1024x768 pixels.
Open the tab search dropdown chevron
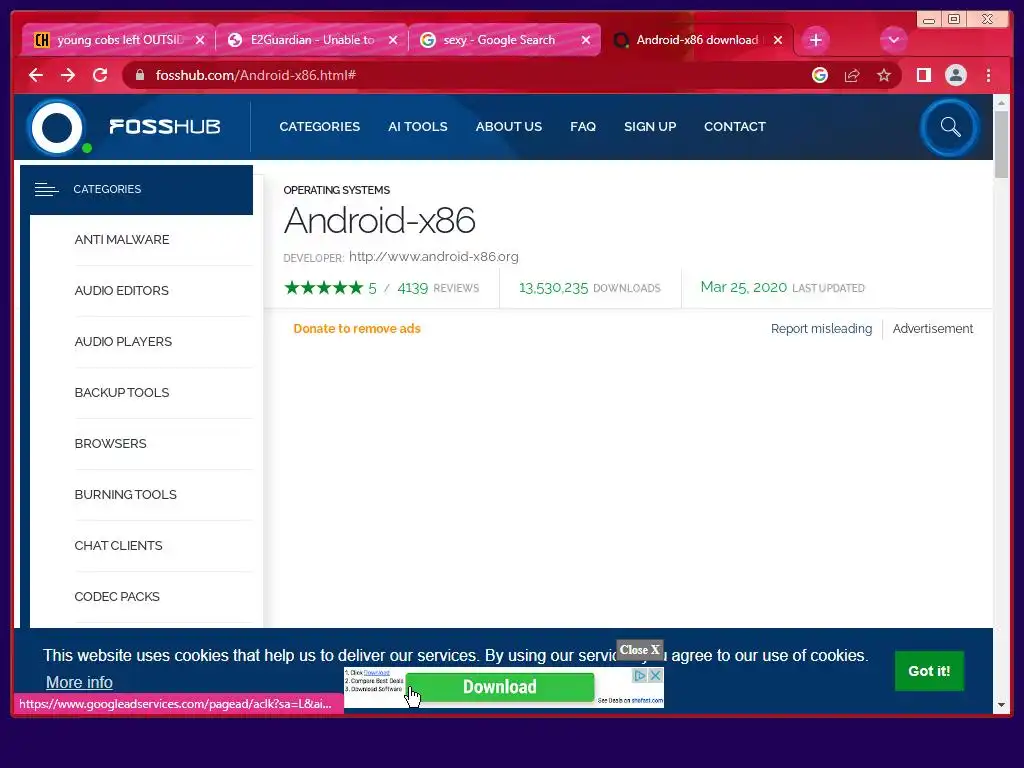click(893, 40)
